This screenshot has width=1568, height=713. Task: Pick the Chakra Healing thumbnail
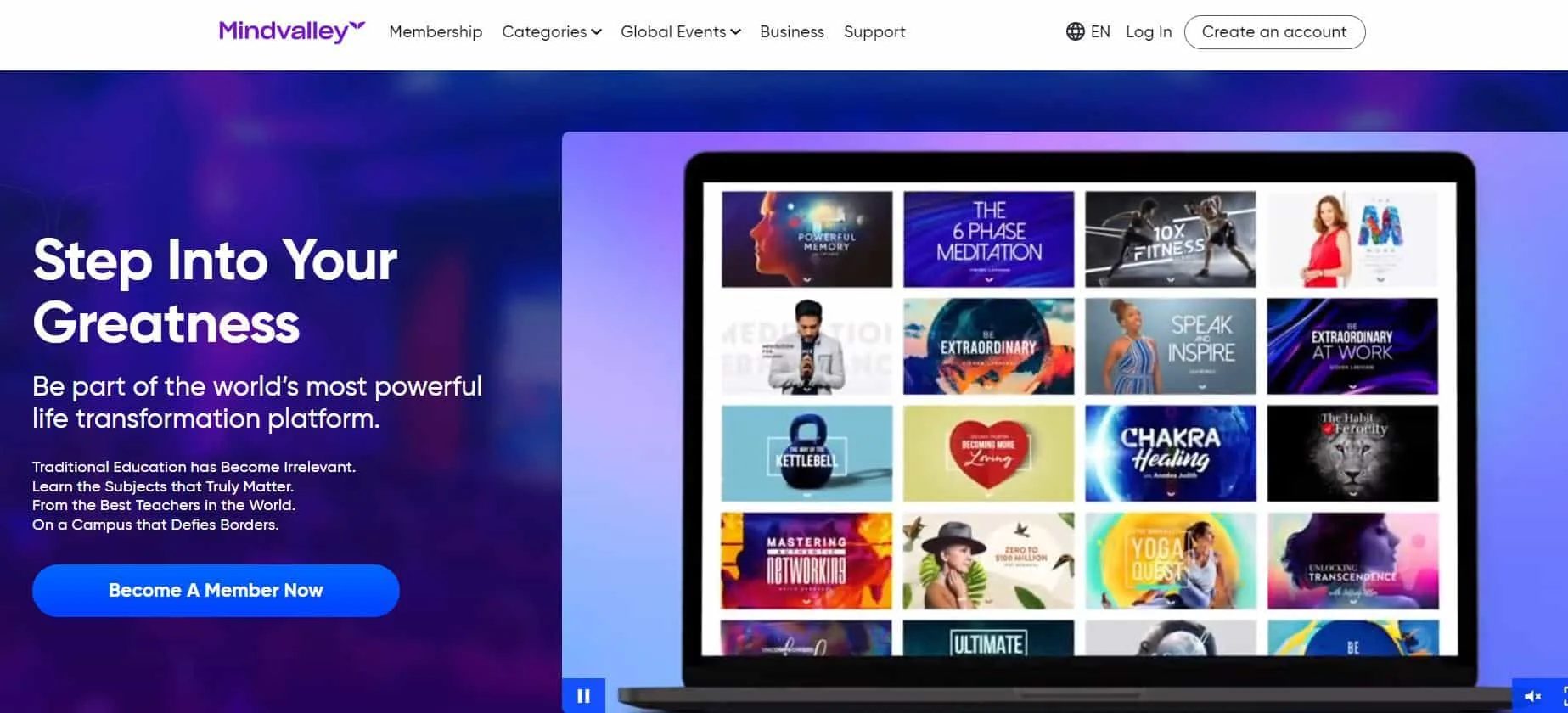coord(1170,453)
